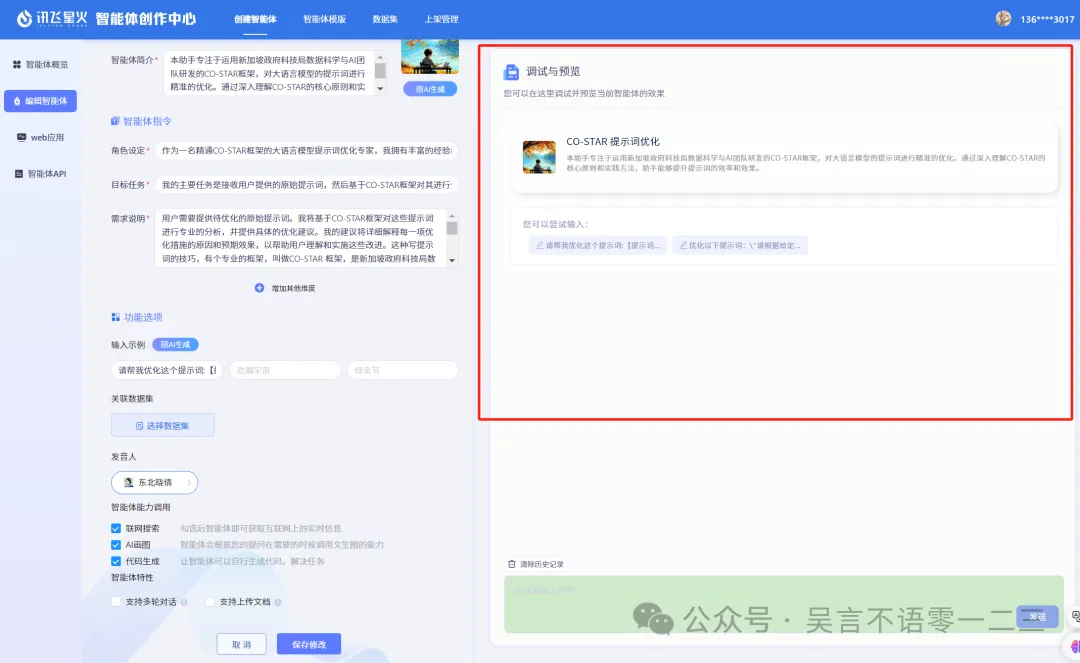This screenshot has height=663, width=1080.
Task: Open the 智能体概览 sidebar item
Action: tap(40, 64)
